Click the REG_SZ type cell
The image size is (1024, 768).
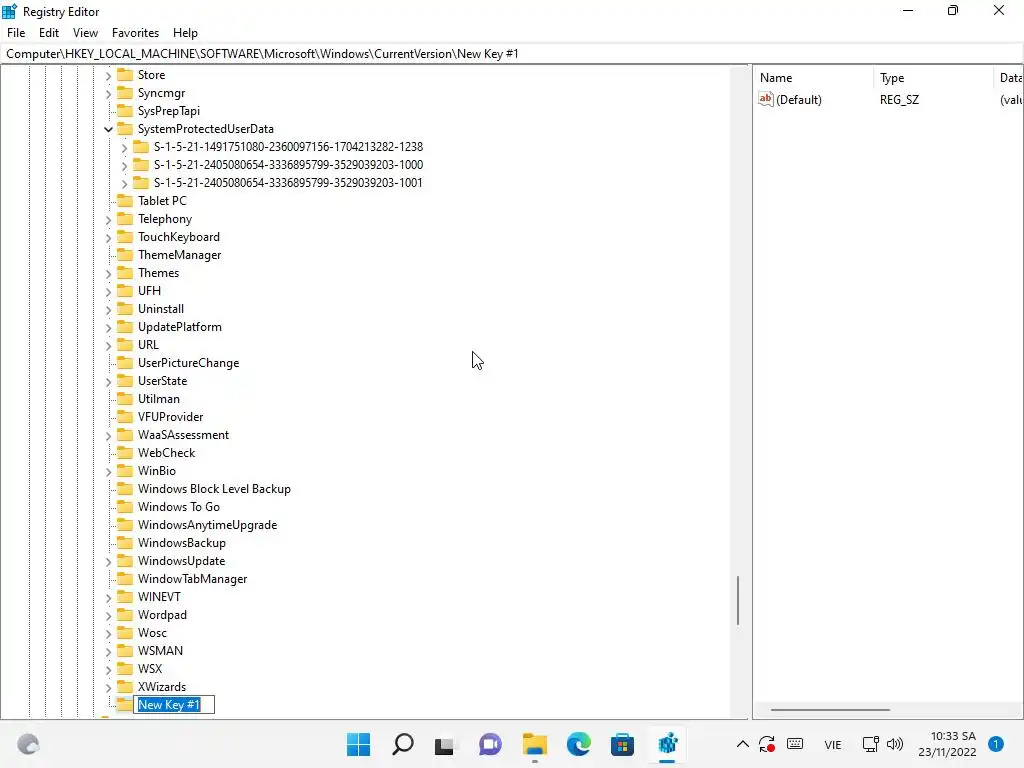(x=899, y=100)
